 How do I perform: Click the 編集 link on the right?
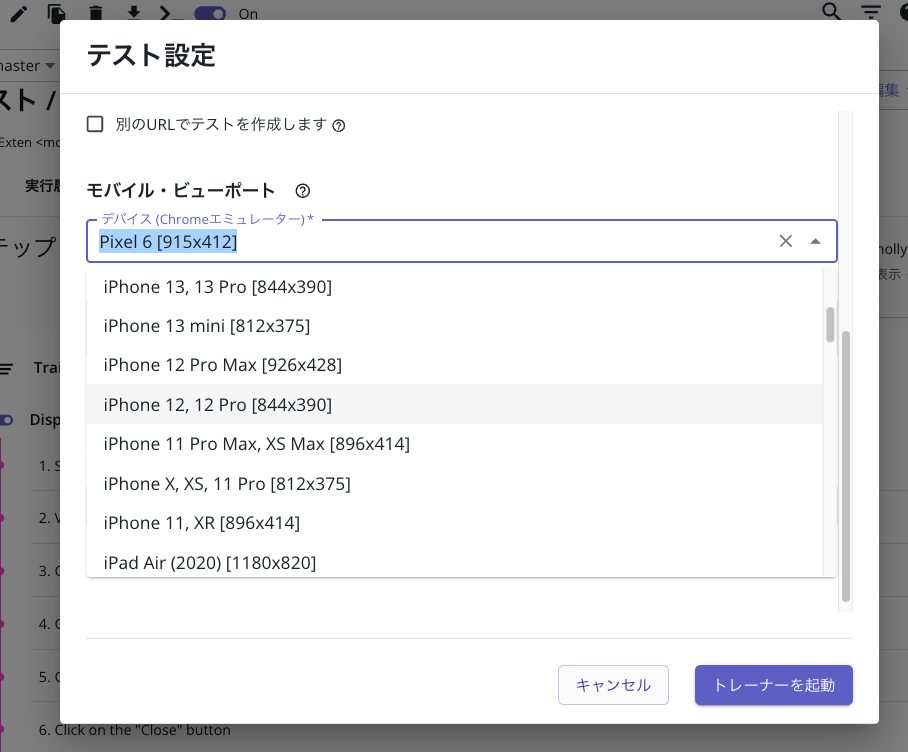tap(888, 89)
